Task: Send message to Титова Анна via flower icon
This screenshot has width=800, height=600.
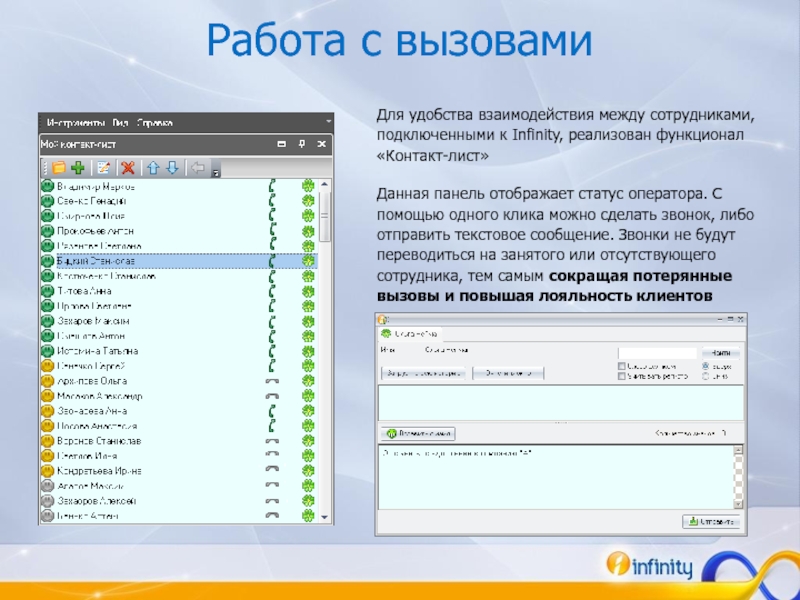Action: (x=308, y=291)
